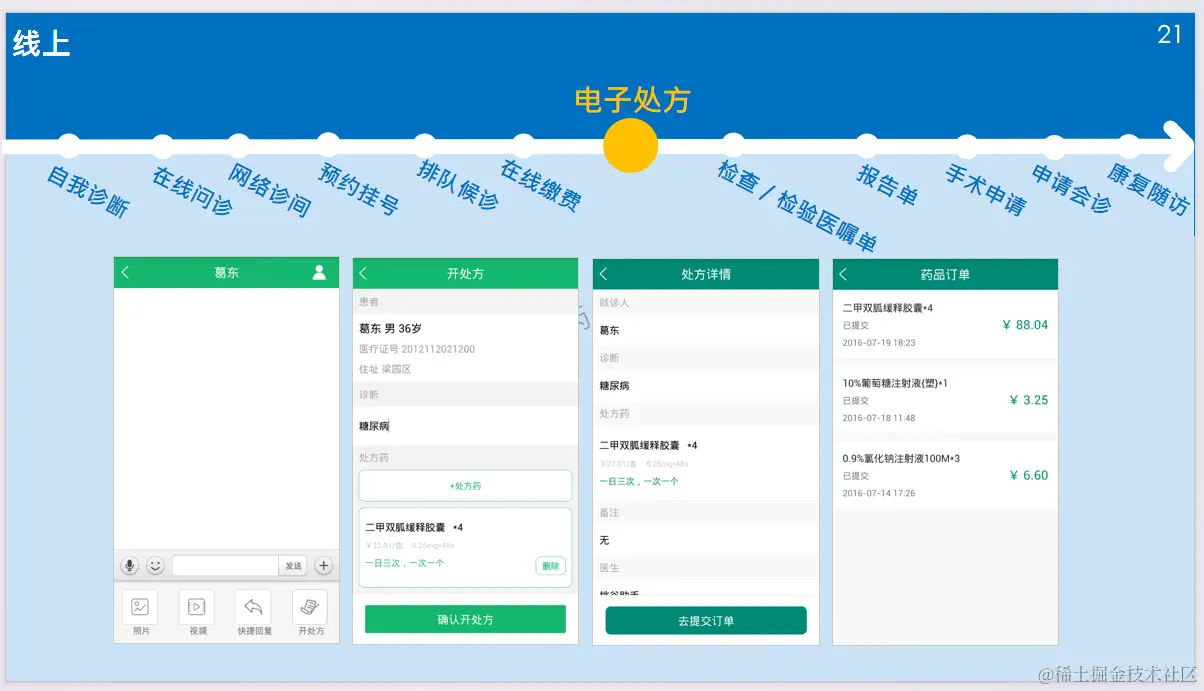
Task: Open the emoji smiley picker
Action: pyautogui.click(x=155, y=565)
